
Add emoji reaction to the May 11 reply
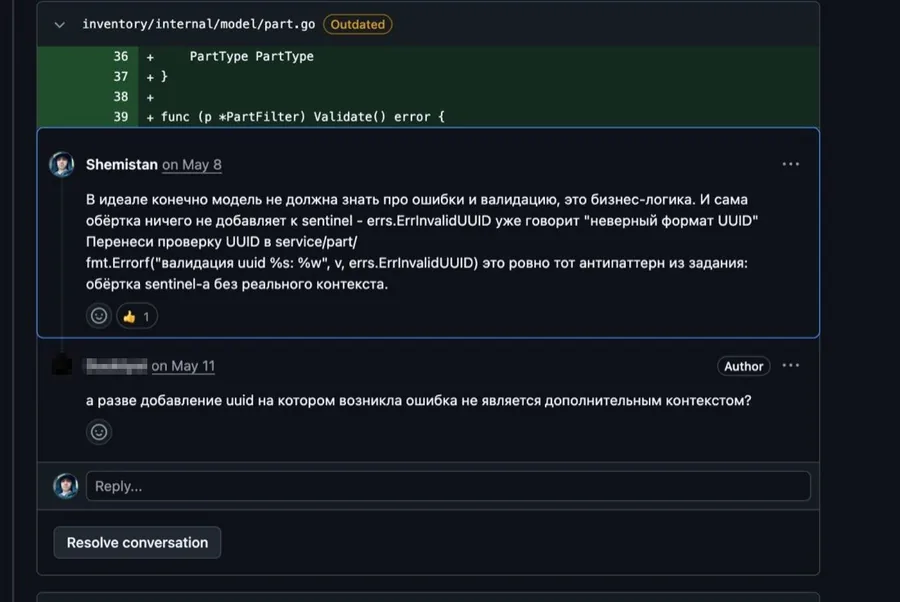pyautogui.click(x=99, y=432)
